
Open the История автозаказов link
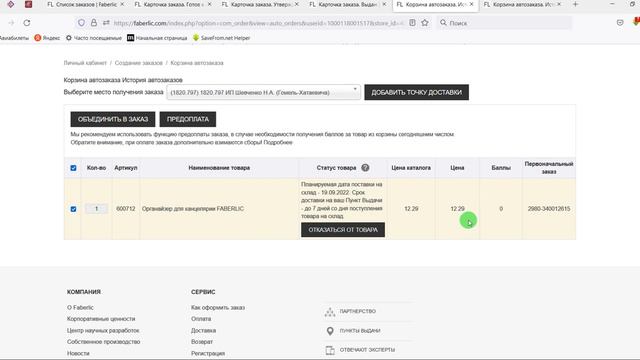pyautogui.click(x=152, y=80)
